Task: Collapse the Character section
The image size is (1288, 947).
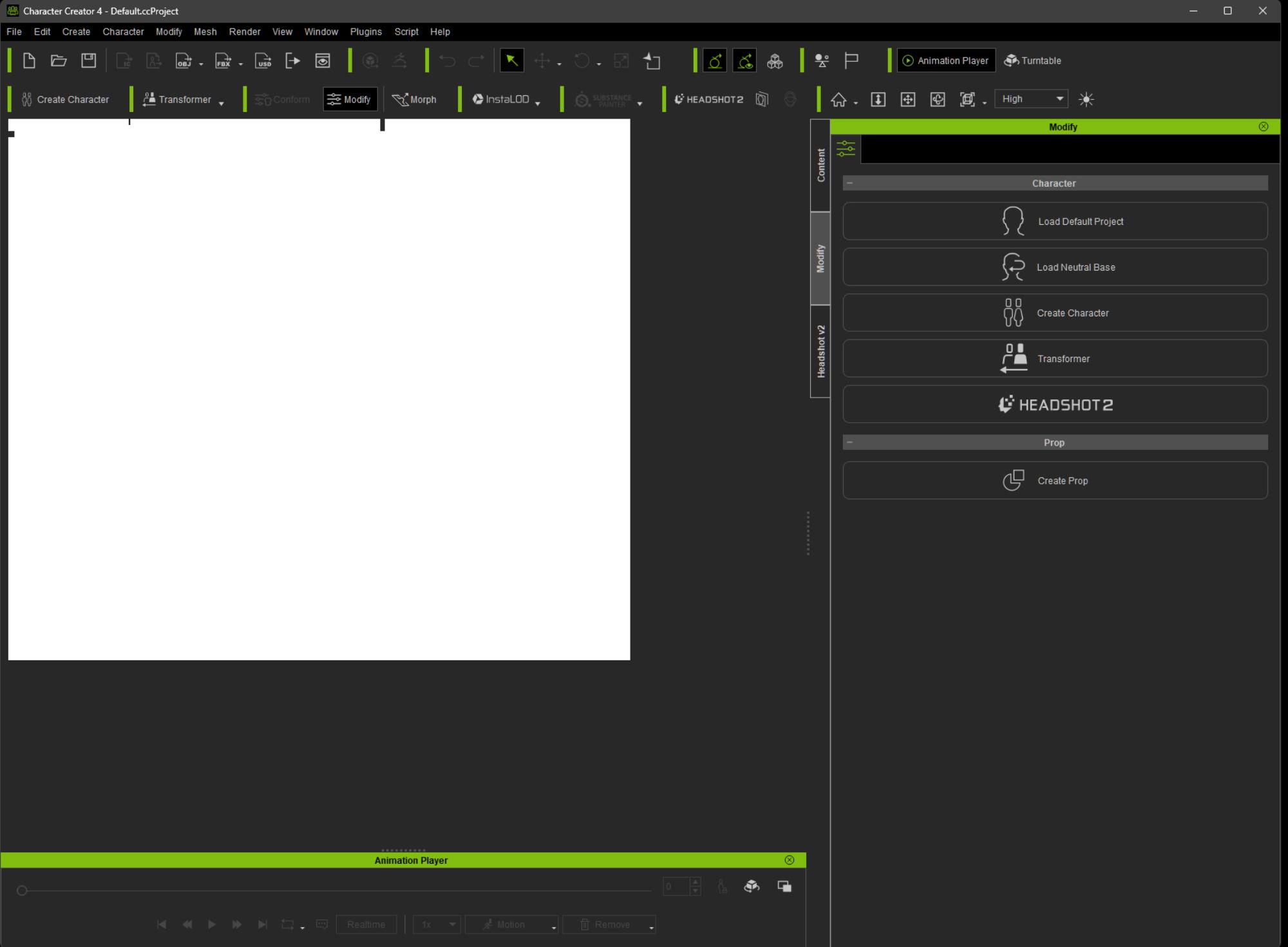Action: [850, 184]
